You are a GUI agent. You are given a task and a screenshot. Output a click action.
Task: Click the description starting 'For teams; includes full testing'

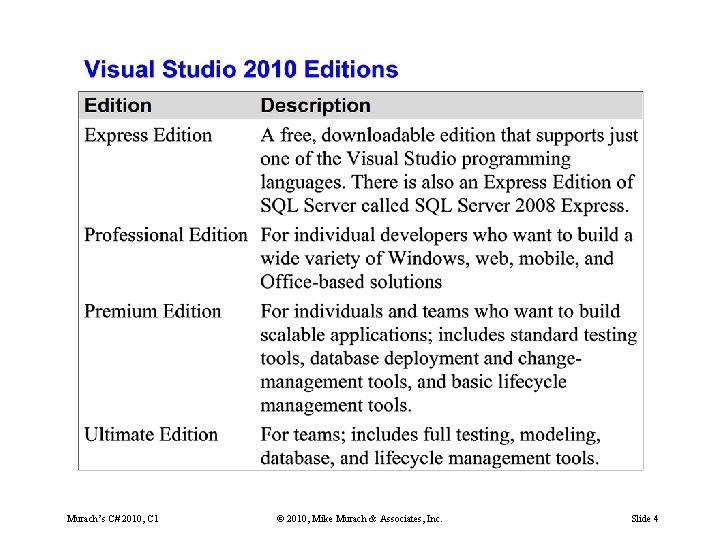430,446
